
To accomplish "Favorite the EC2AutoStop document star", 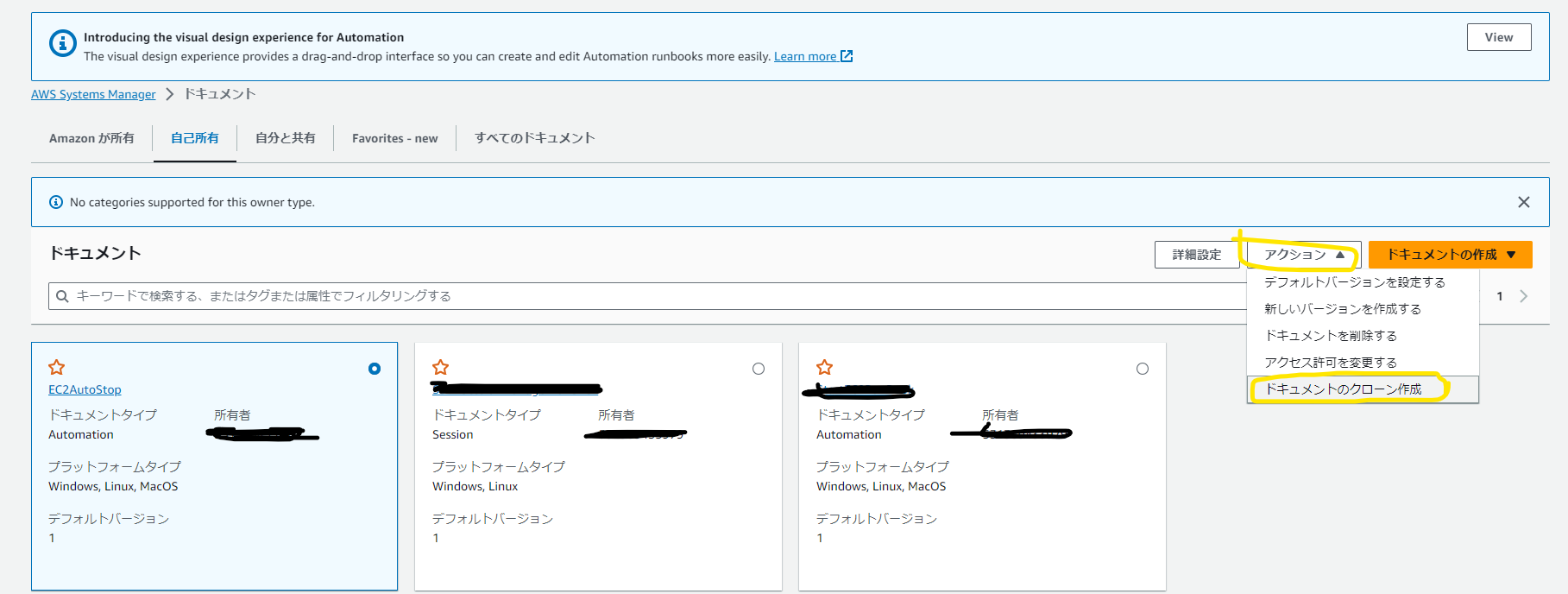I will (x=57, y=367).
